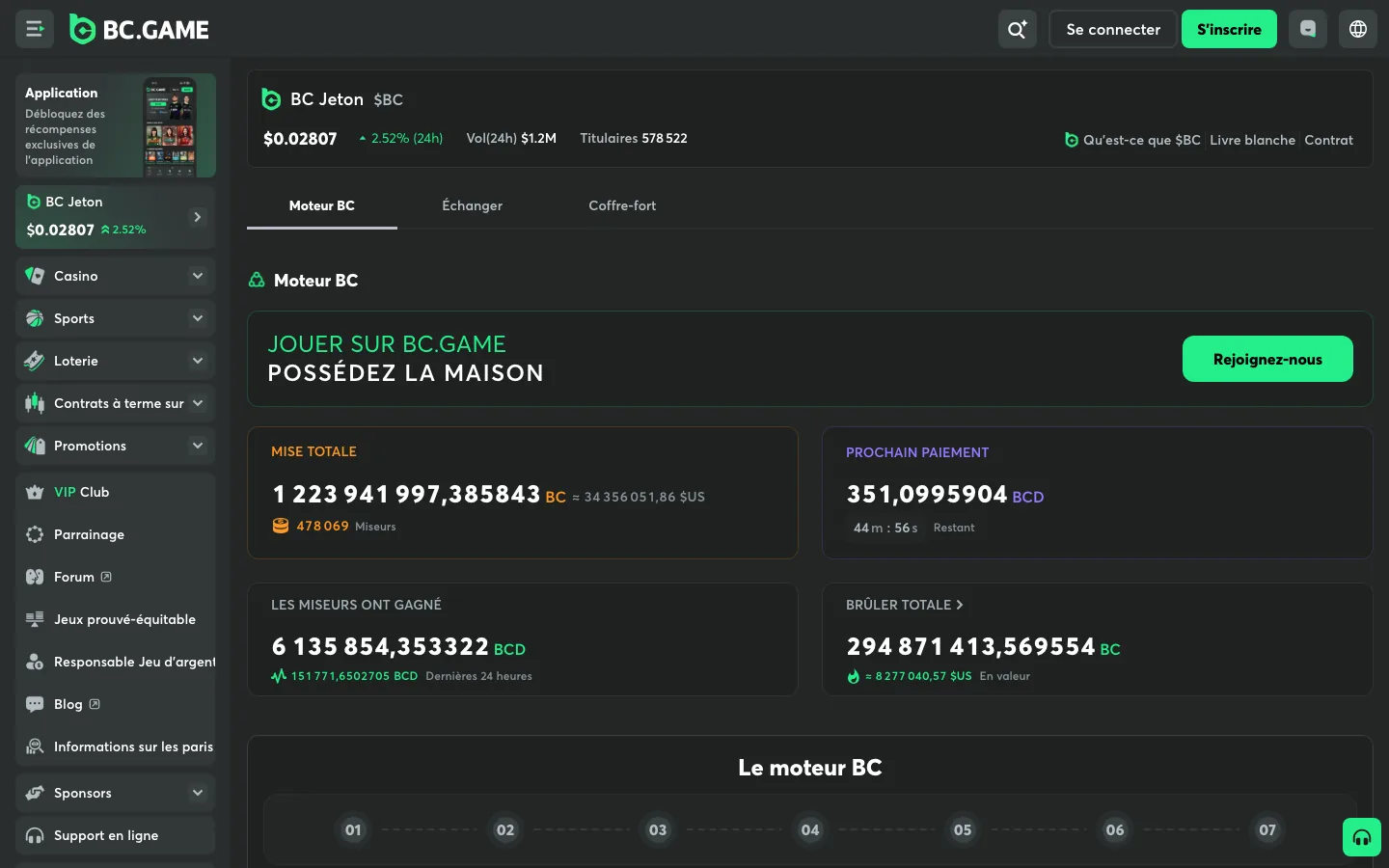Open the search icon in header
This screenshot has width=1389, height=868.
coord(1018,29)
